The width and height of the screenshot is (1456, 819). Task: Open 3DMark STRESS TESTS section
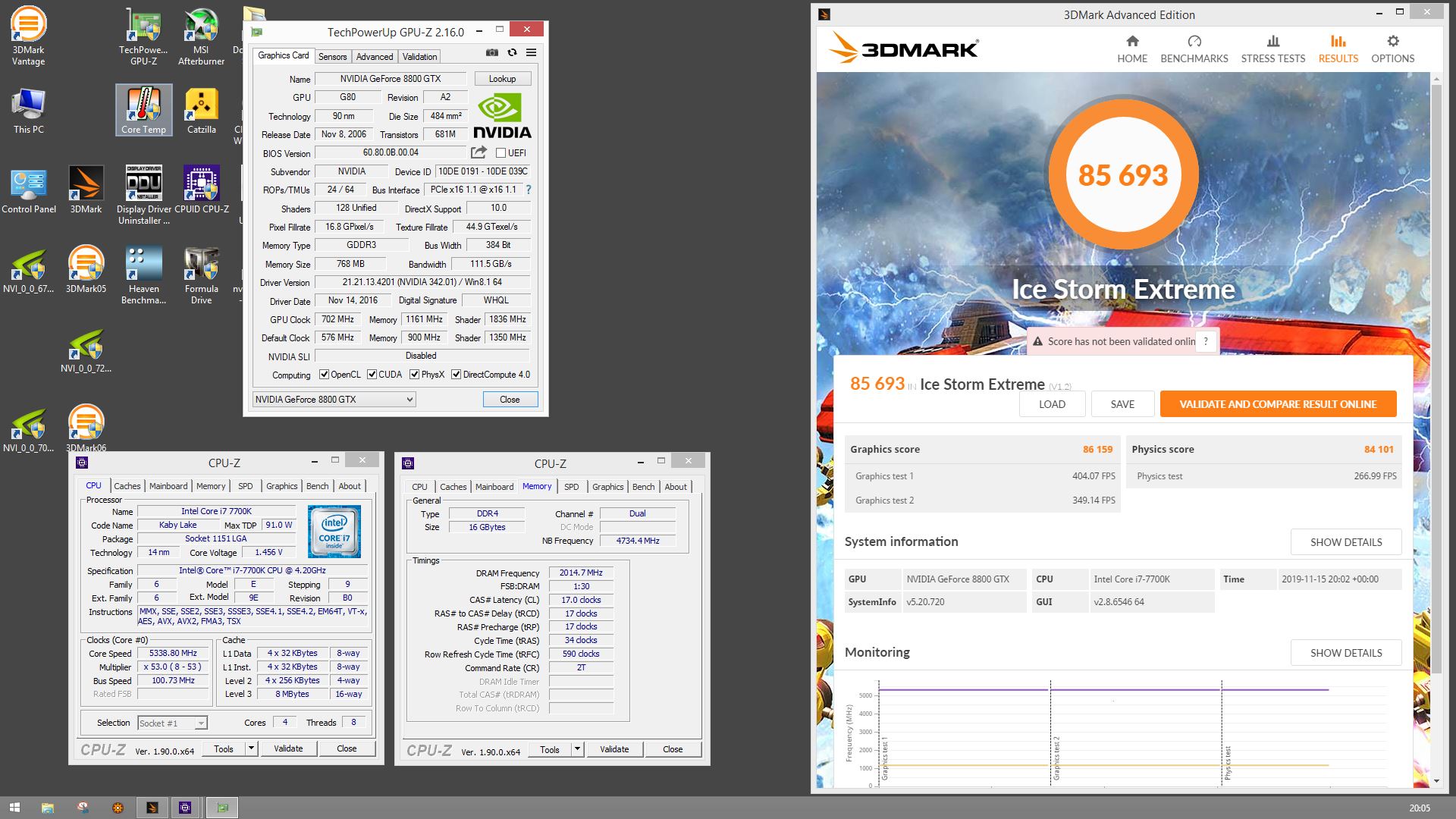pos(1273,49)
